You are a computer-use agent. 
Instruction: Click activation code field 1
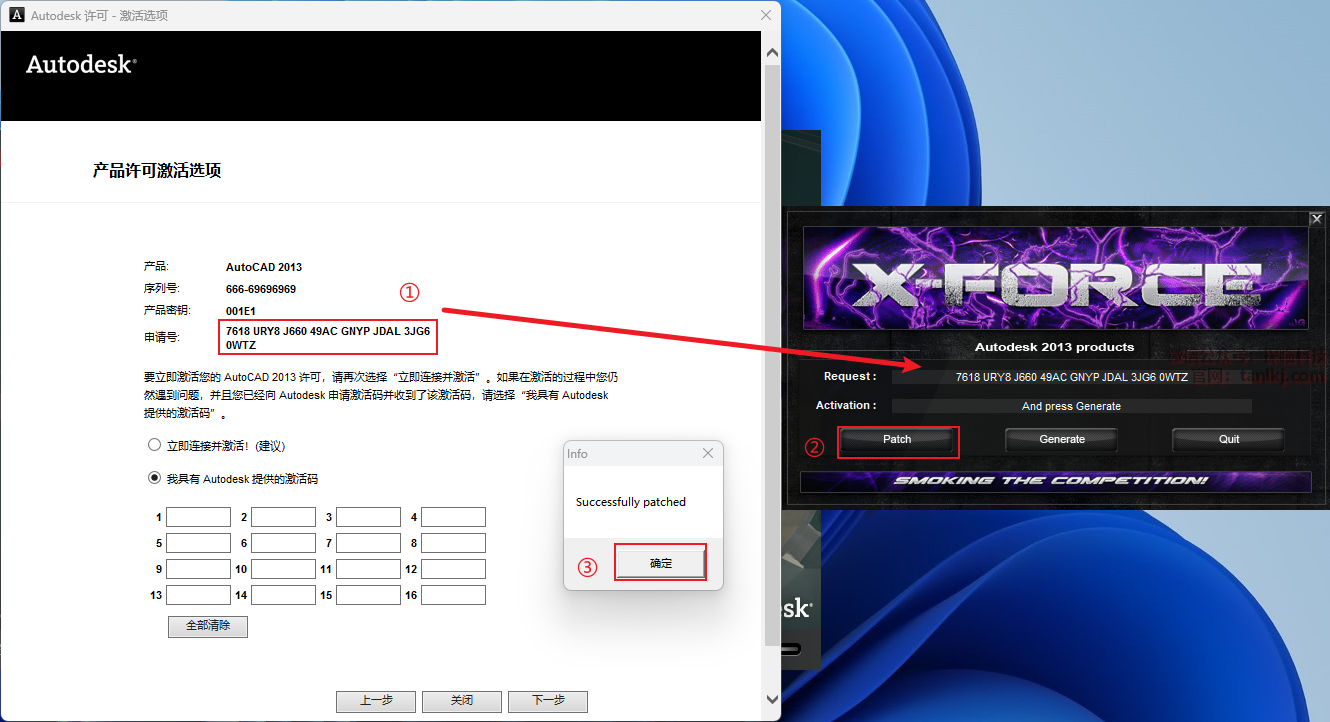click(198, 517)
